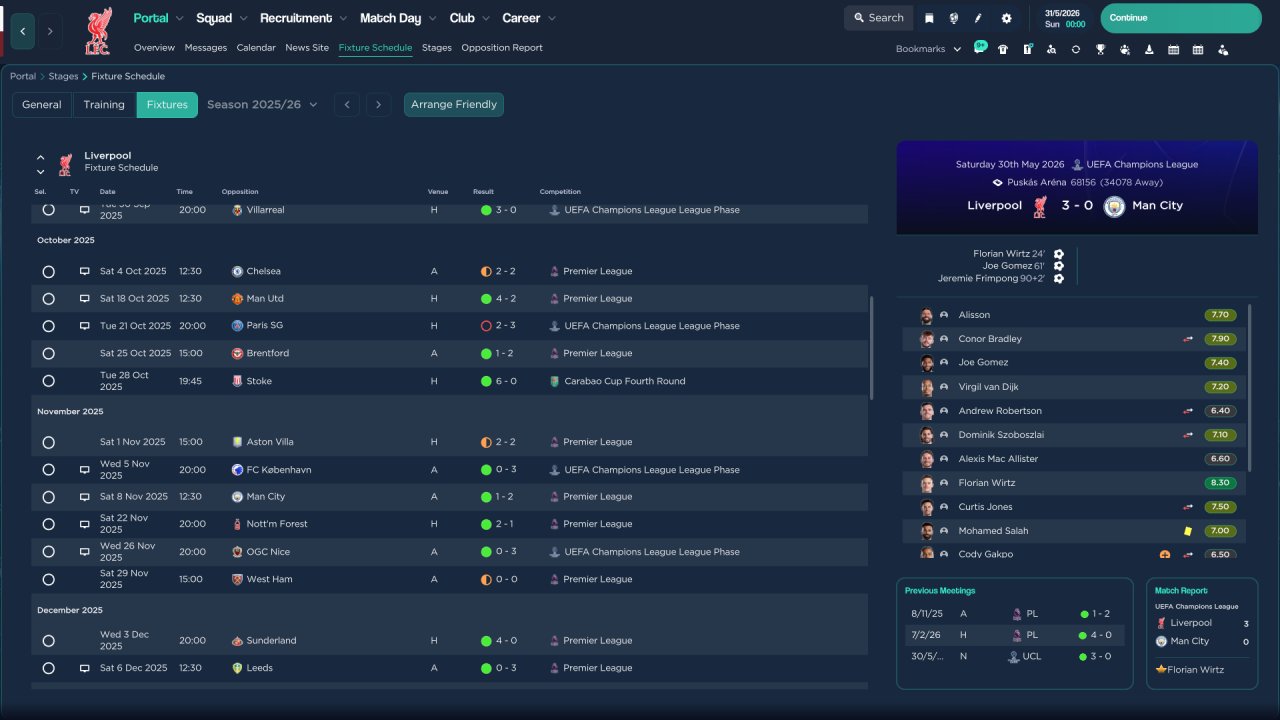This screenshot has width=1280, height=720.
Task: Click the fixture list vertical scrollbar
Action: coord(872,347)
